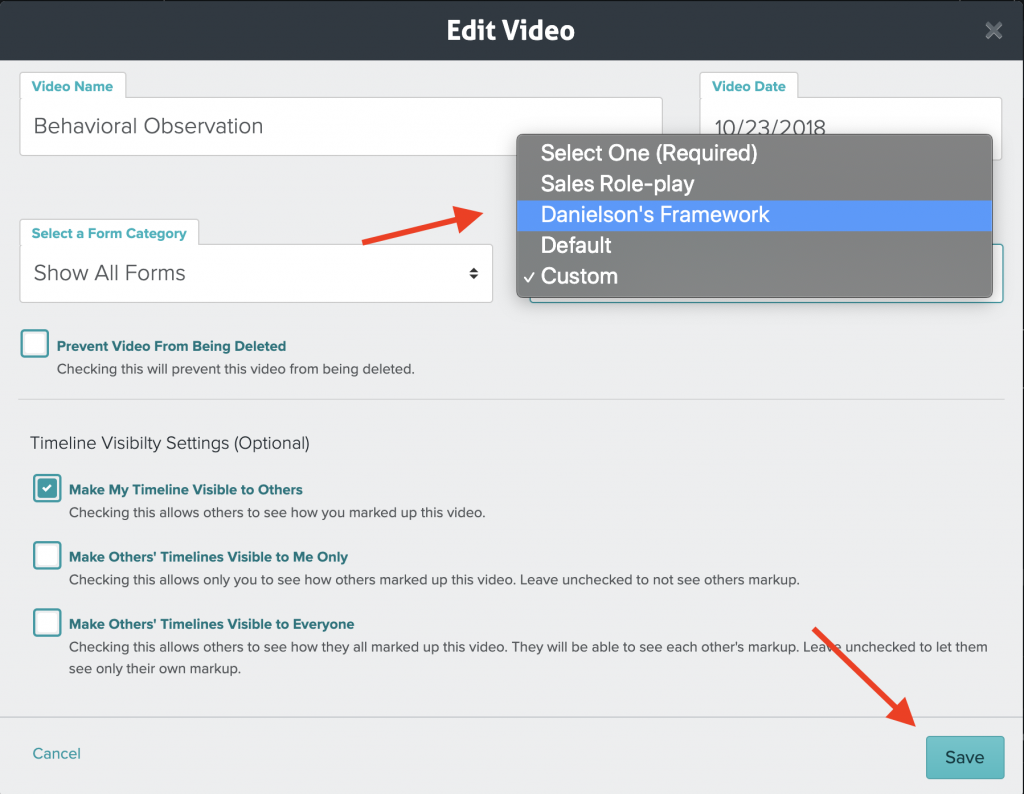Select the checked Custom option
The image size is (1024, 794).
pyautogui.click(x=754, y=276)
